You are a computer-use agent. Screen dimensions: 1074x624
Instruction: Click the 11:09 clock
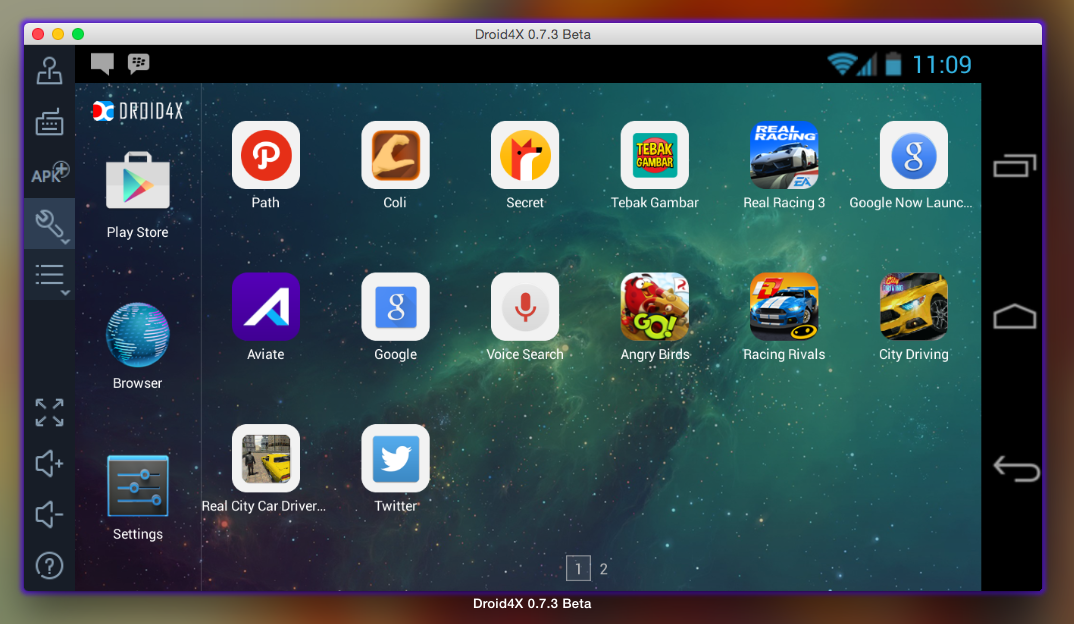tap(942, 65)
